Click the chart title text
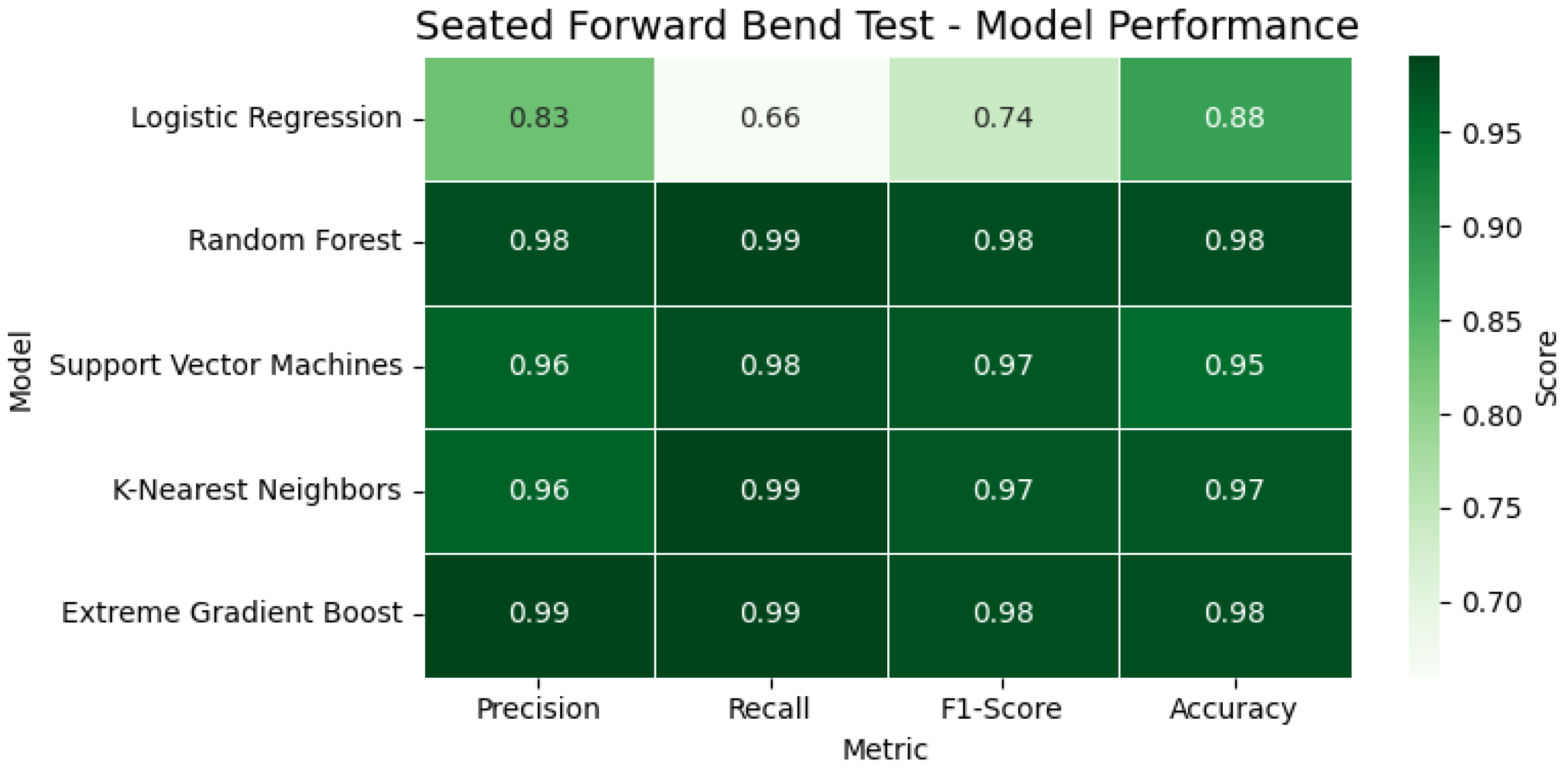This screenshot has height=771, width=1568. pos(887,26)
